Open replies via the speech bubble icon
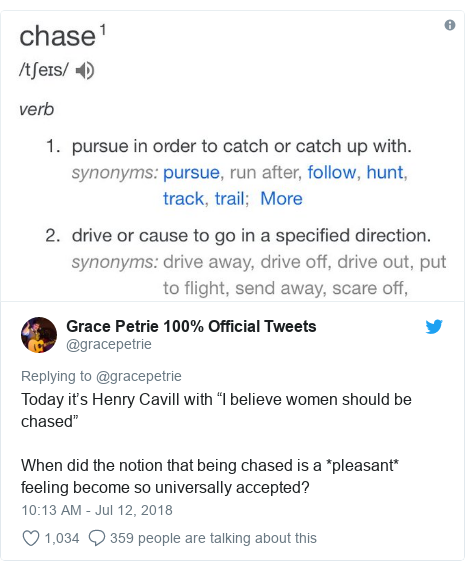 tap(97, 538)
